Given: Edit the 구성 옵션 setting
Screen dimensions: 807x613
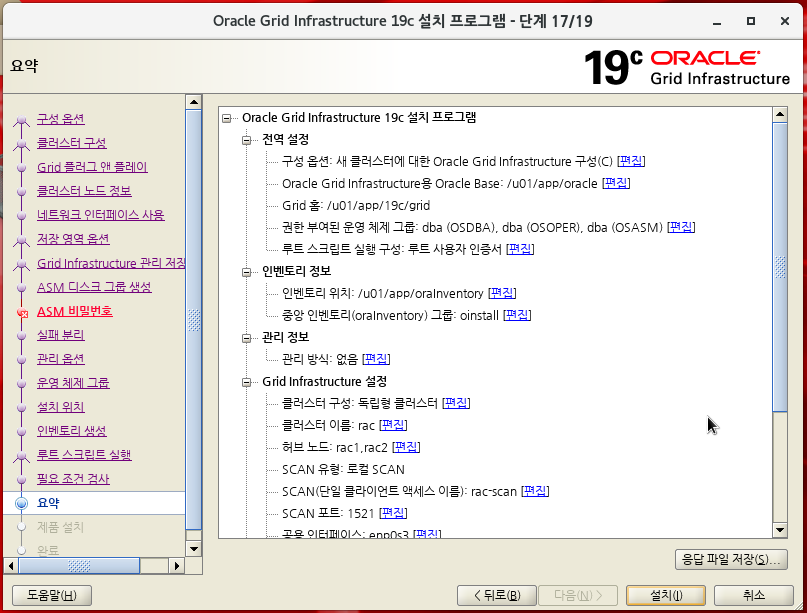Looking at the screenshot, I should (631, 162).
